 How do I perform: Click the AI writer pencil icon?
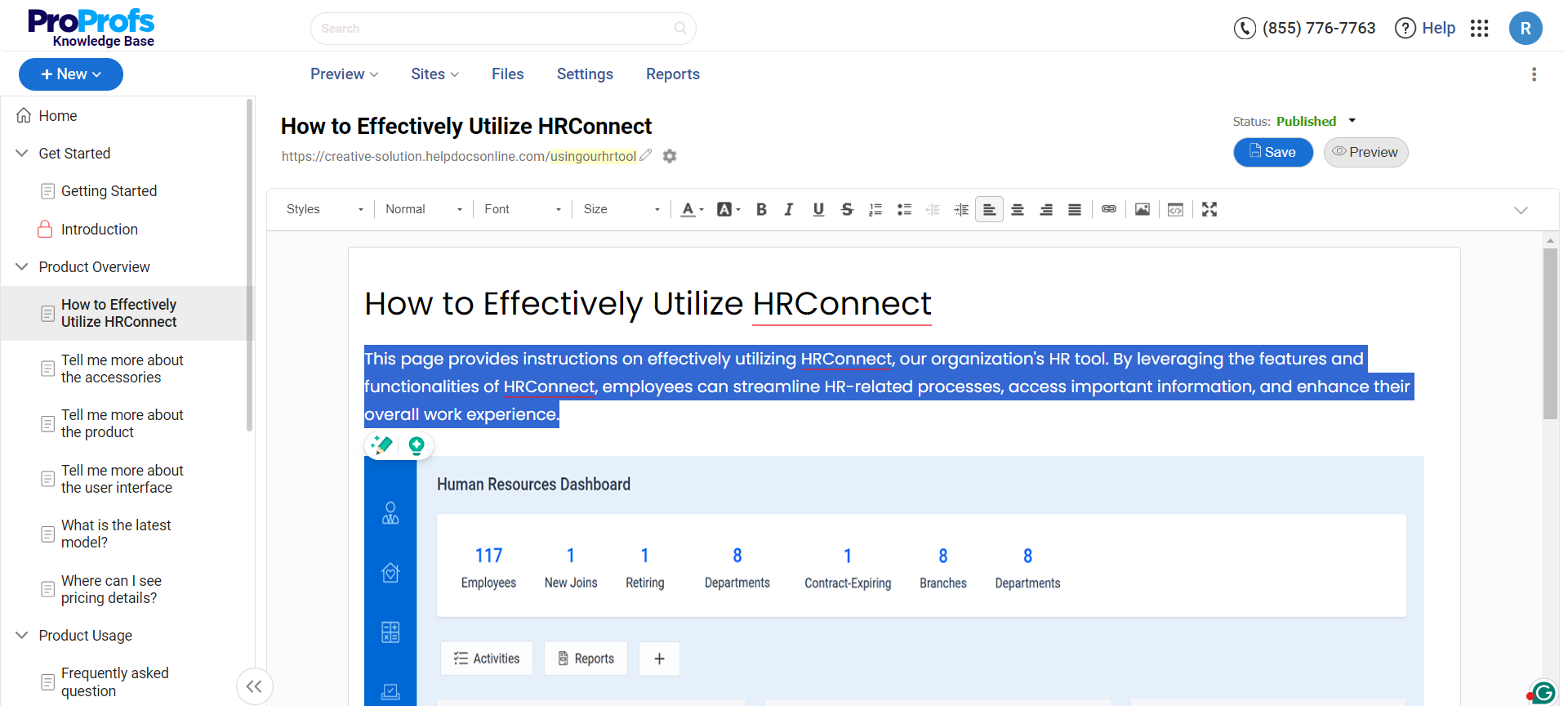coord(381,445)
